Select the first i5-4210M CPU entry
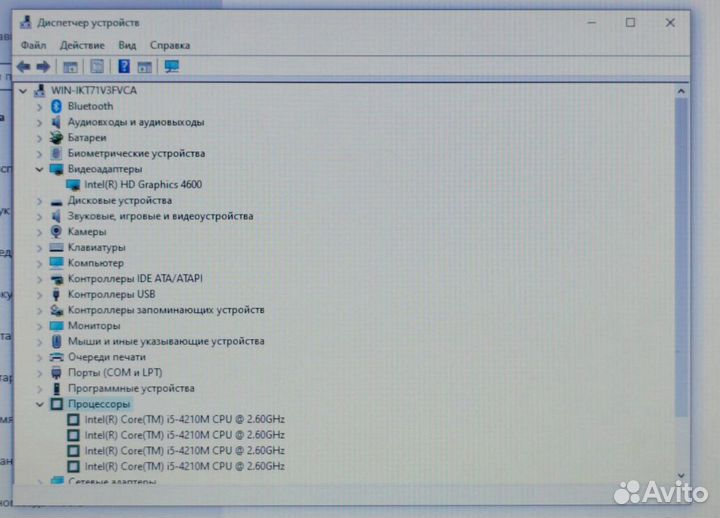The image size is (720, 518). click(x=185, y=419)
